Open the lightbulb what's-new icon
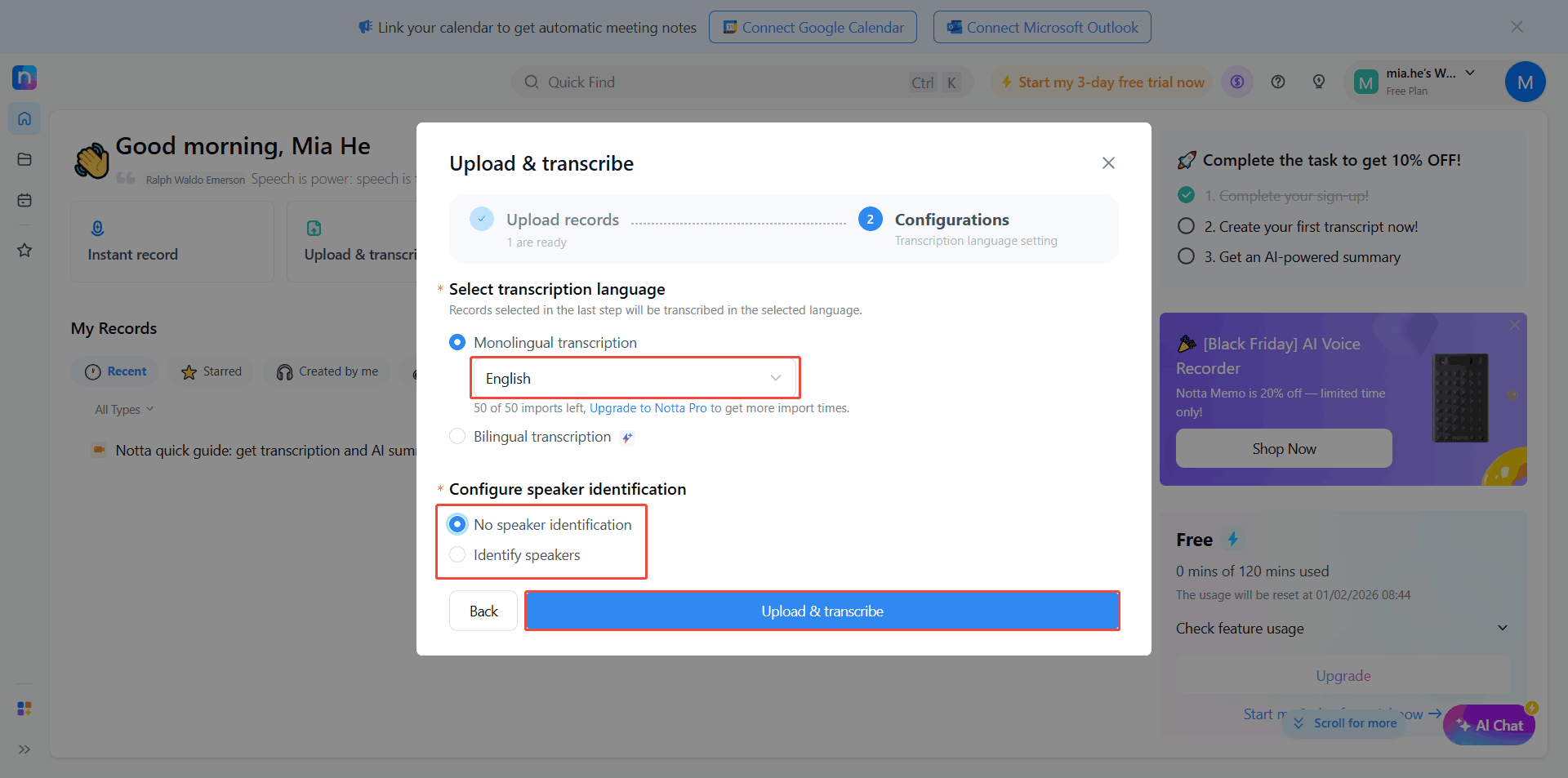The image size is (1568, 778). pos(1318,82)
